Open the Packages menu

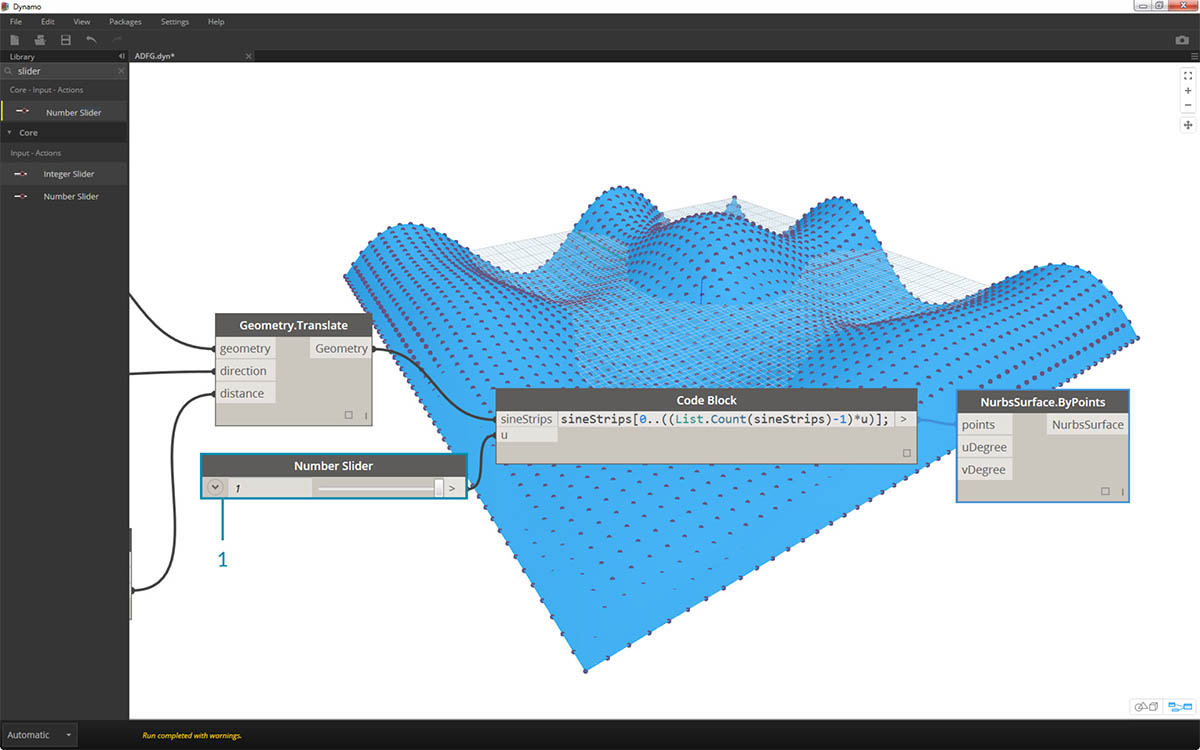coord(125,21)
